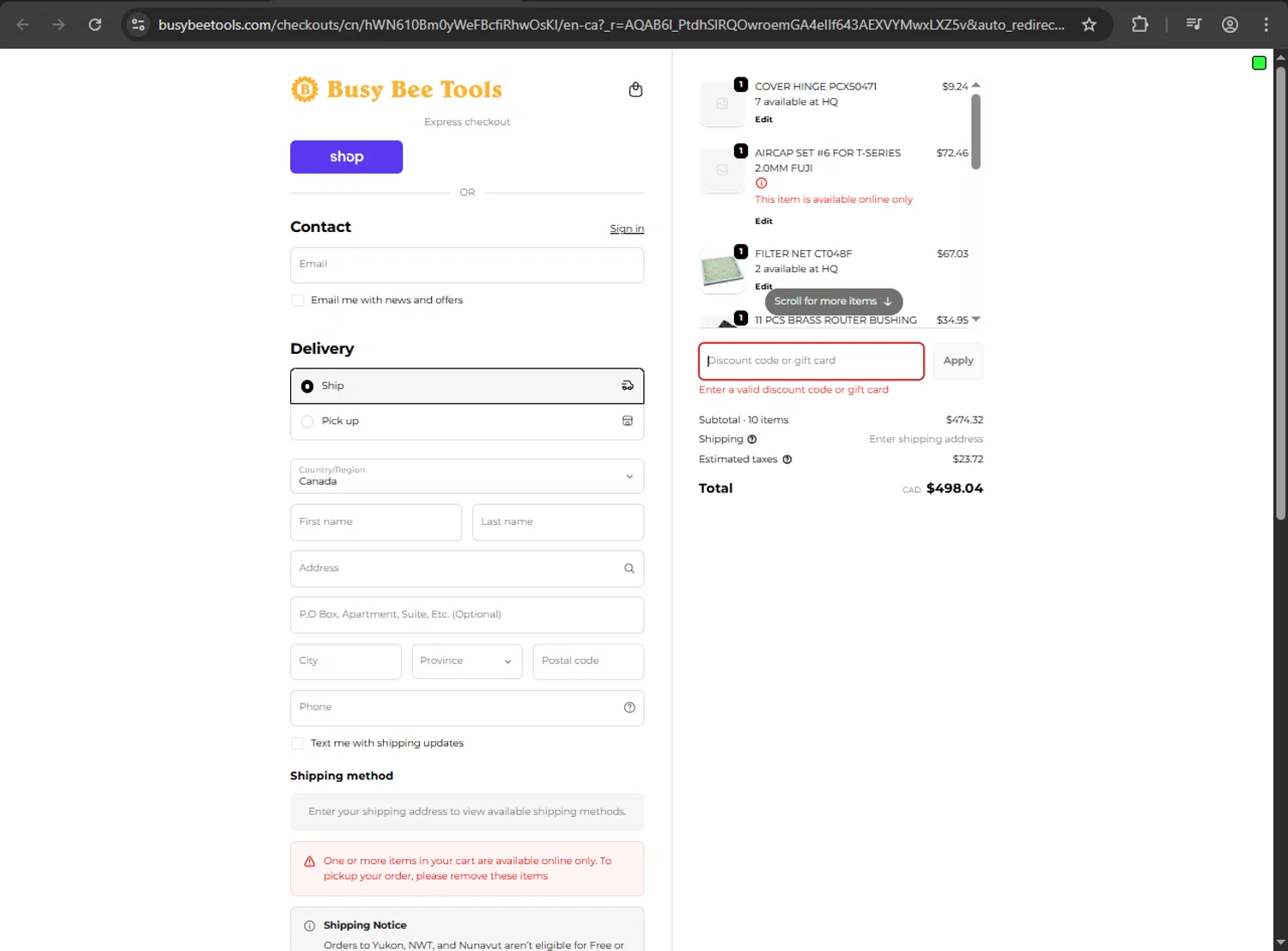Click the AIRCAP SET product thumbnail
This screenshot has width=1288, height=951.
[722, 170]
